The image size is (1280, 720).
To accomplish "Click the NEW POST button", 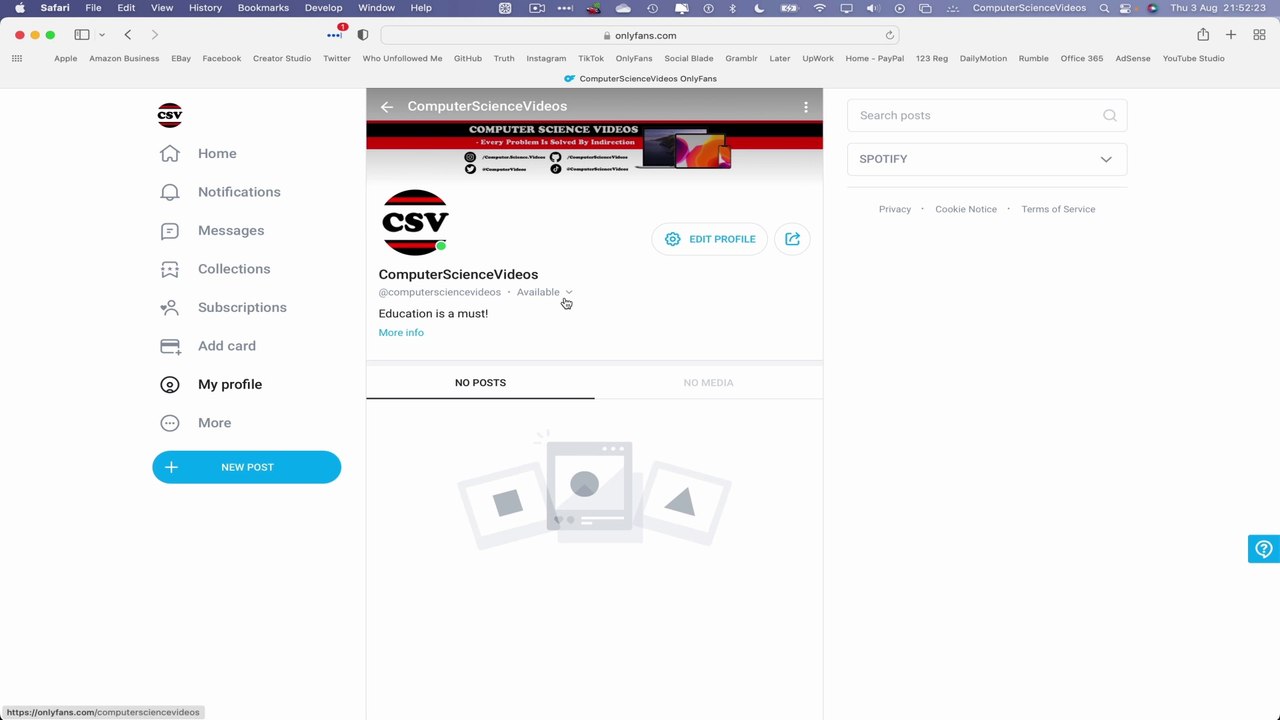I will 247,467.
